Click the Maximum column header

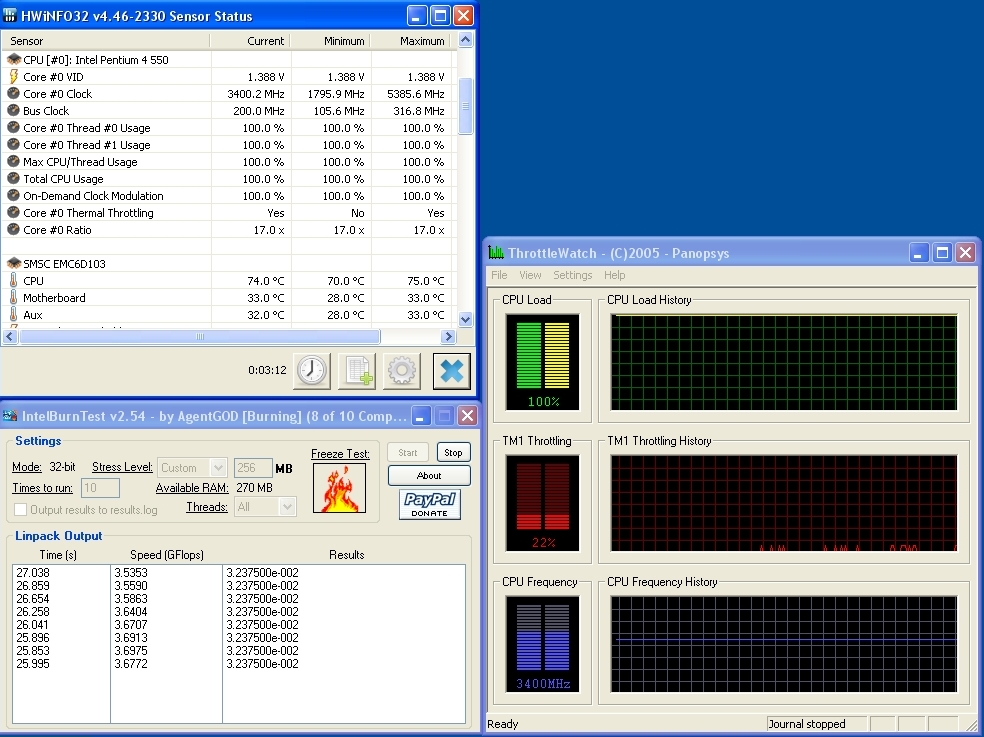(x=410, y=41)
